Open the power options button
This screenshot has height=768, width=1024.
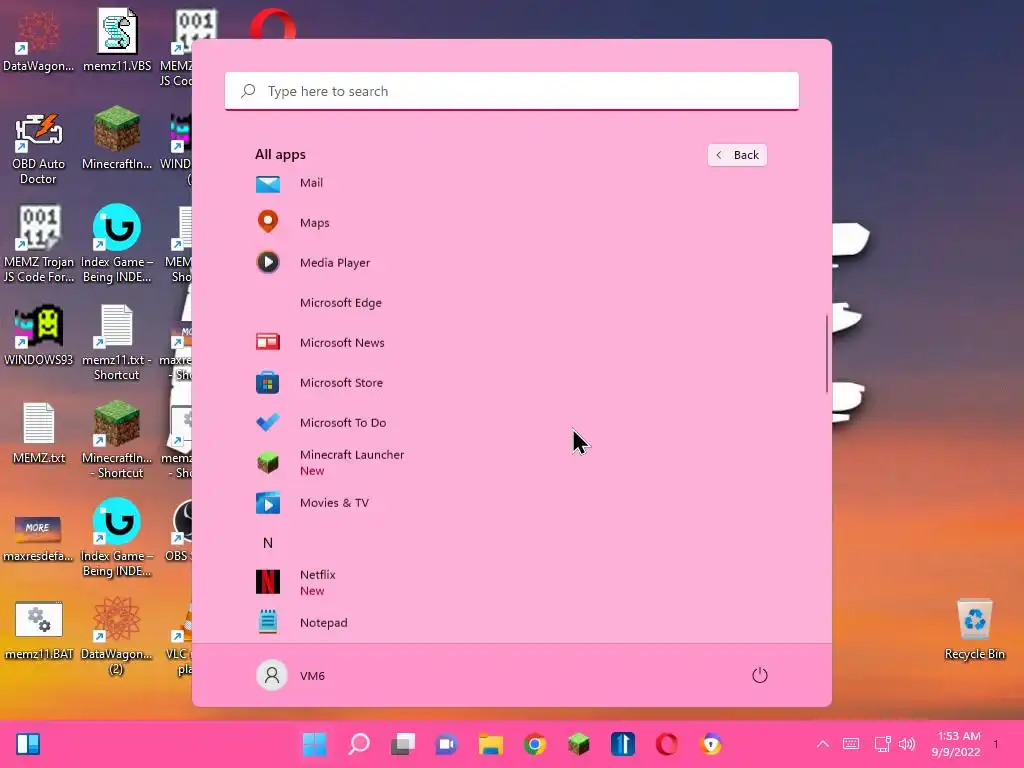tap(760, 675)
